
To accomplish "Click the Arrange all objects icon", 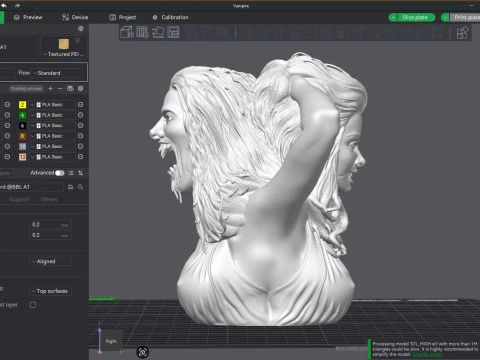I will point(173,32).
